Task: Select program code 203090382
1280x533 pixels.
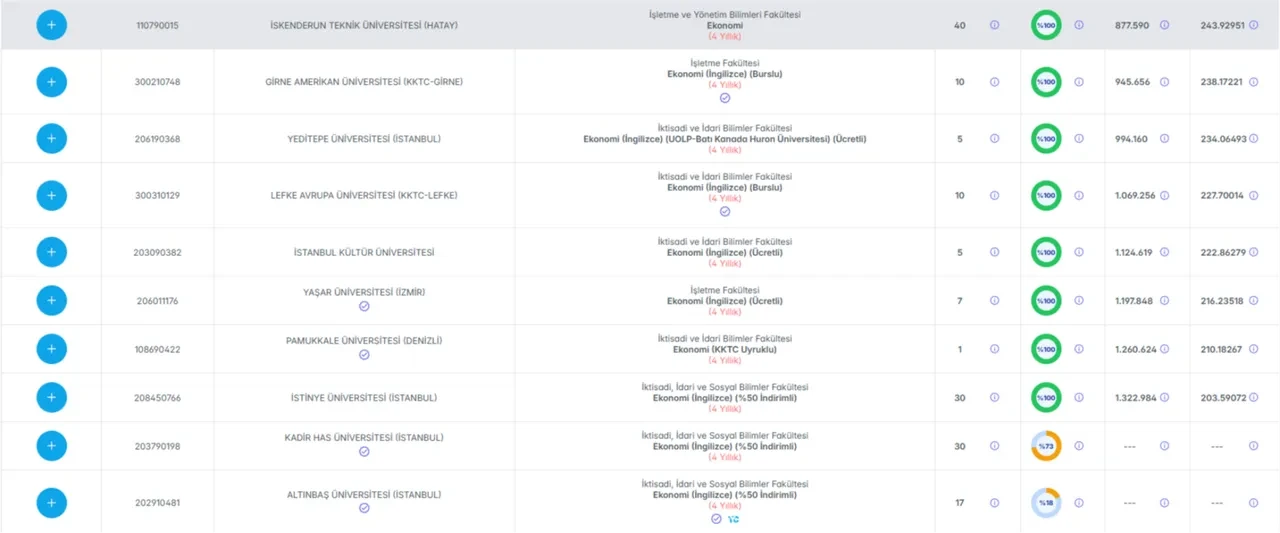Action: tap(157, 252)
